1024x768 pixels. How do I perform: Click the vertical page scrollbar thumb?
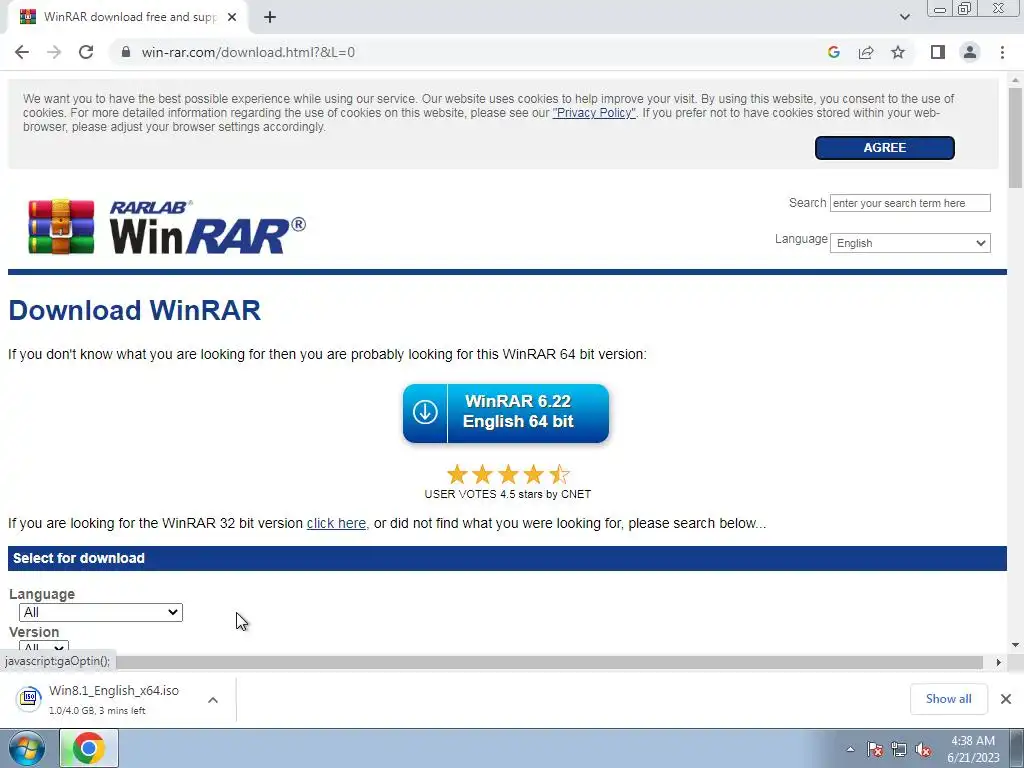[x=1016, y=138]
